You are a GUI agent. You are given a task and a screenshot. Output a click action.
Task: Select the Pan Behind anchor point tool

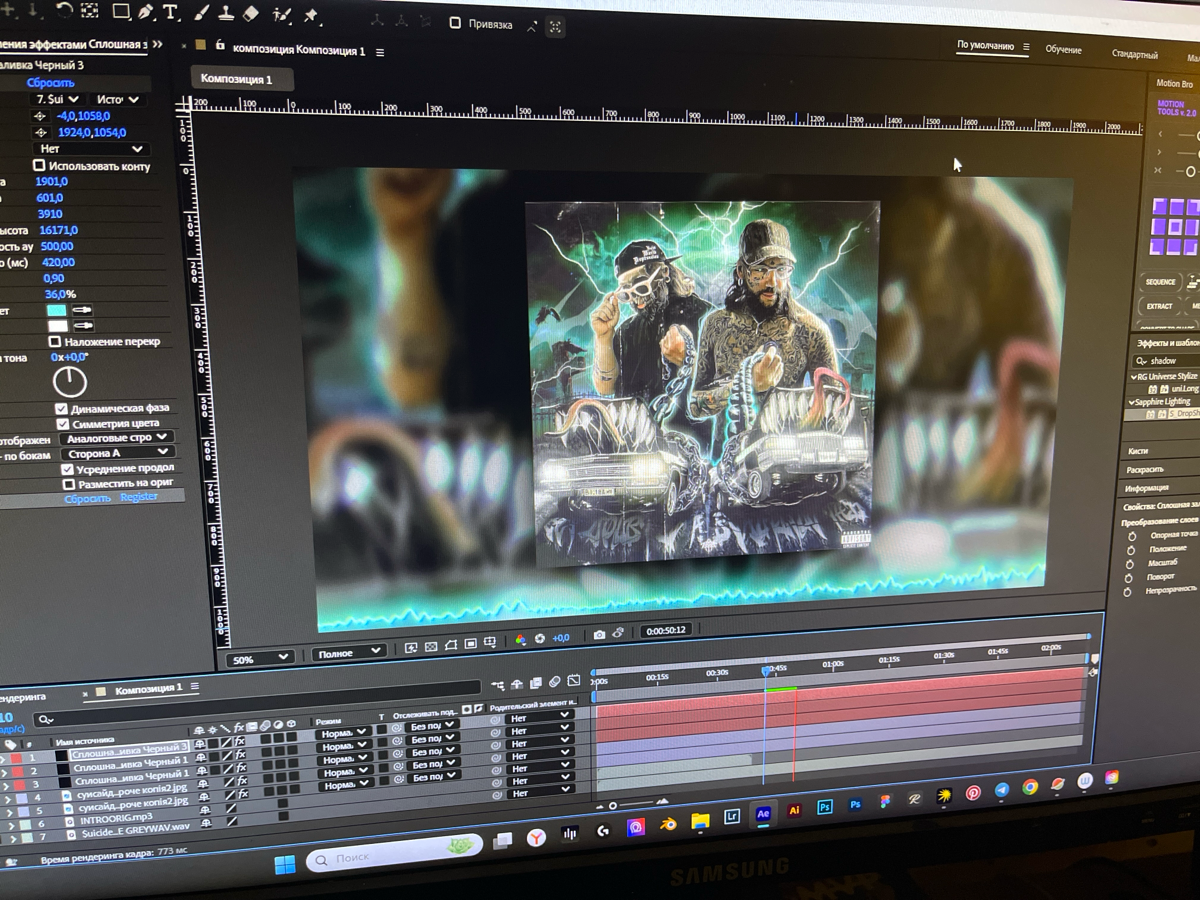90,11
